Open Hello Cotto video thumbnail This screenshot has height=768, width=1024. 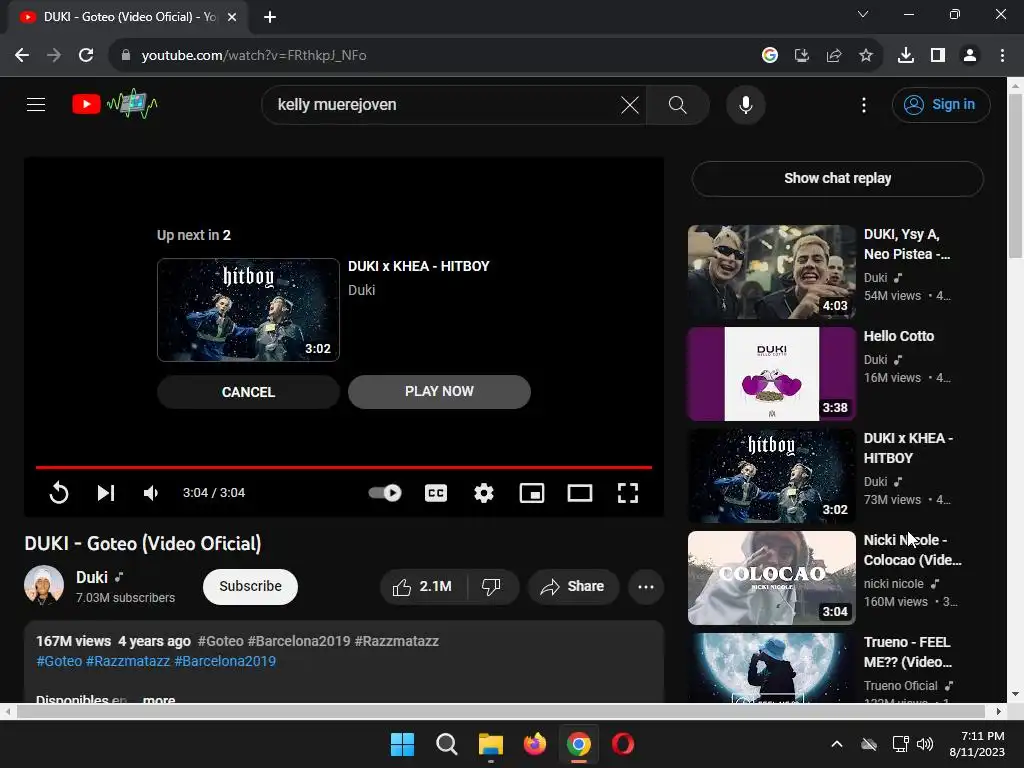point(771,374)
